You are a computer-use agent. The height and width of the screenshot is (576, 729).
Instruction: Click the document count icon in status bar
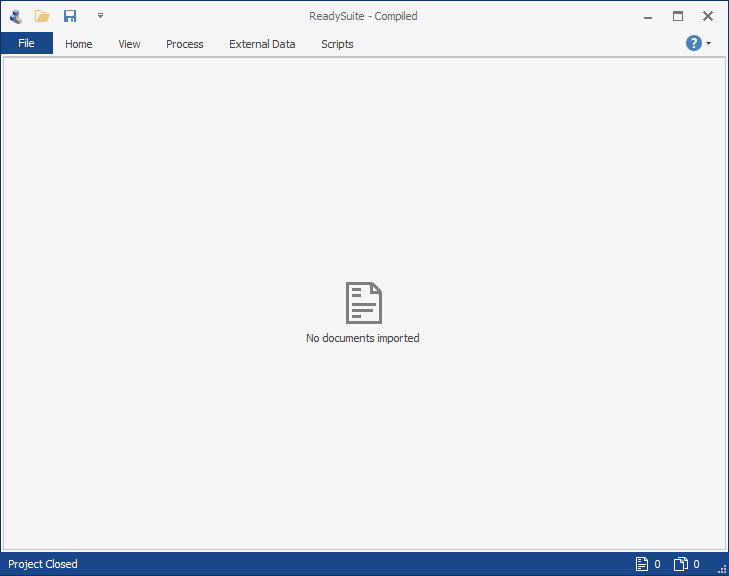pyautogui.click(x=642, y=564)
